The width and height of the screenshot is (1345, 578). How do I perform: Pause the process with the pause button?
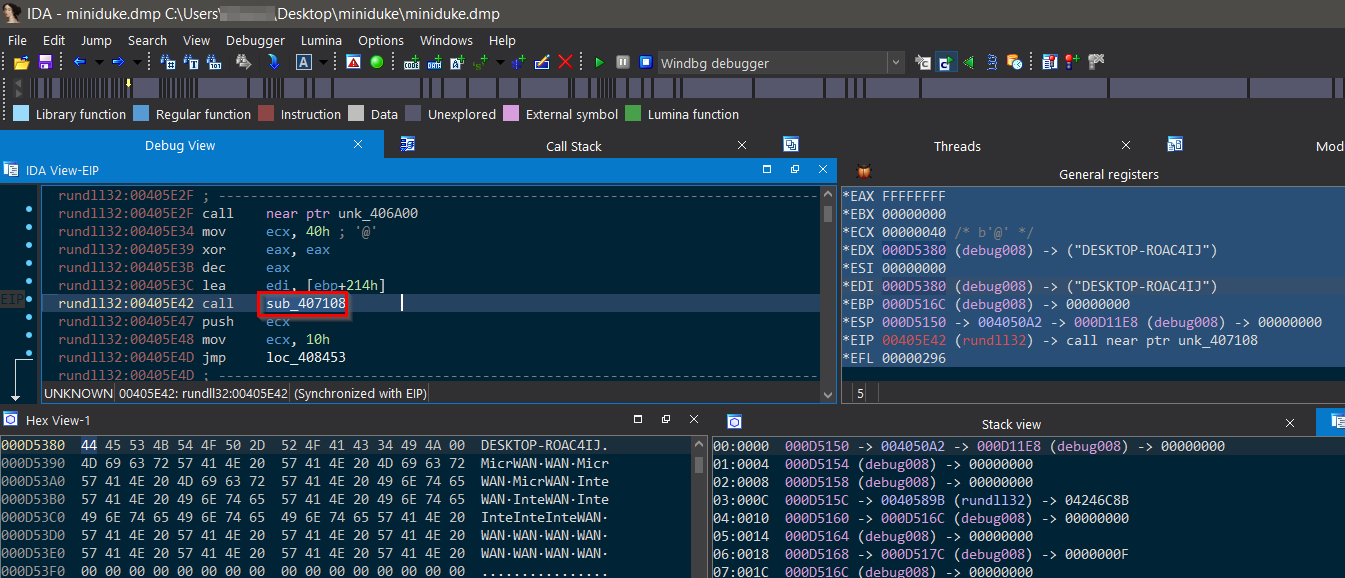[x=623, y=62]
